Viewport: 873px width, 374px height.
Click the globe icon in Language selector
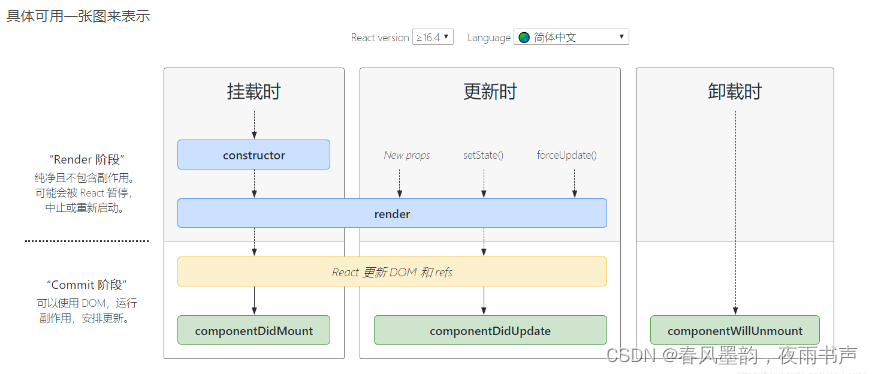point(524,37)
